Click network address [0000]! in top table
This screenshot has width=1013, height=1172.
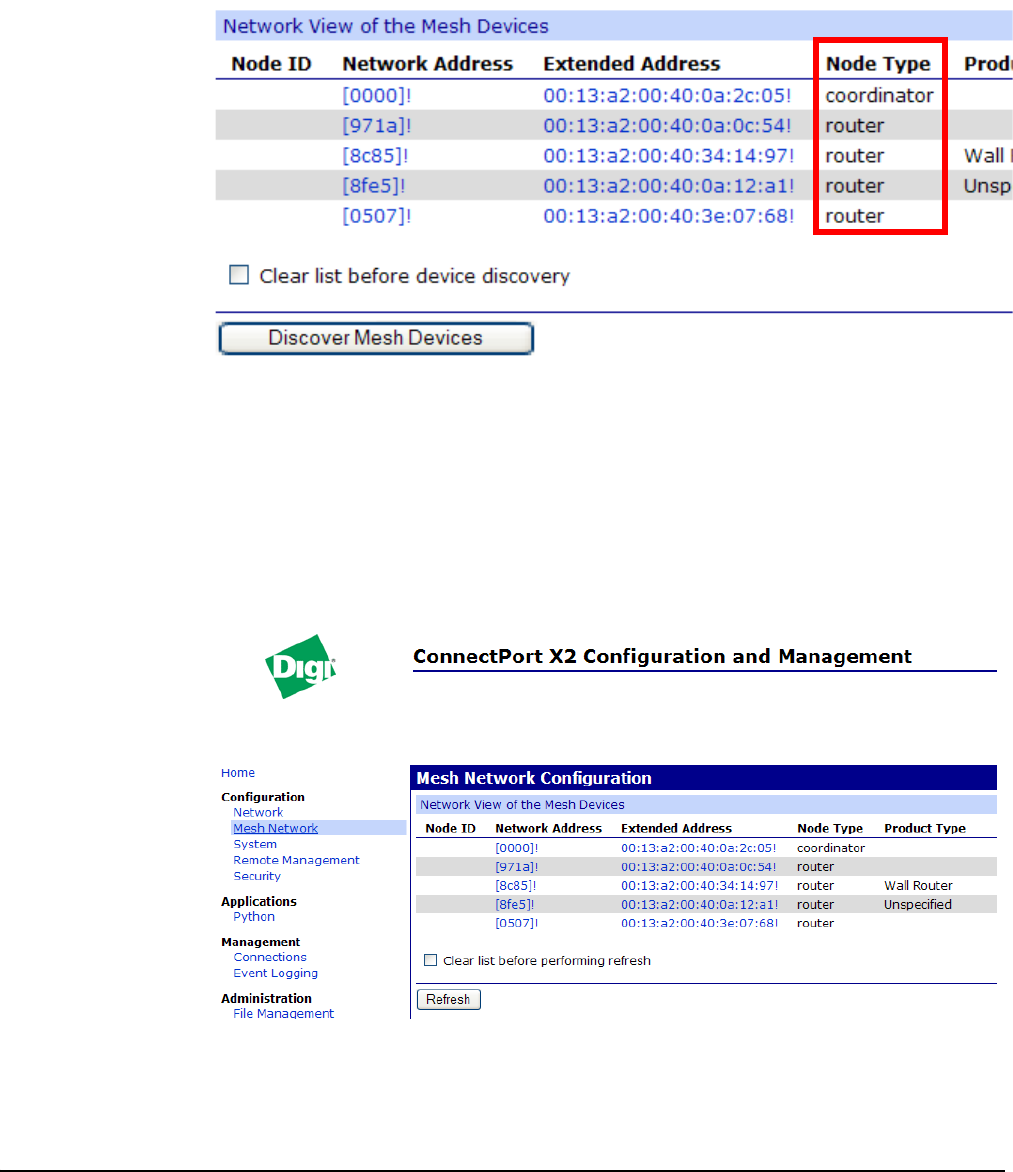pyautogui.click(x=377, y=96)
